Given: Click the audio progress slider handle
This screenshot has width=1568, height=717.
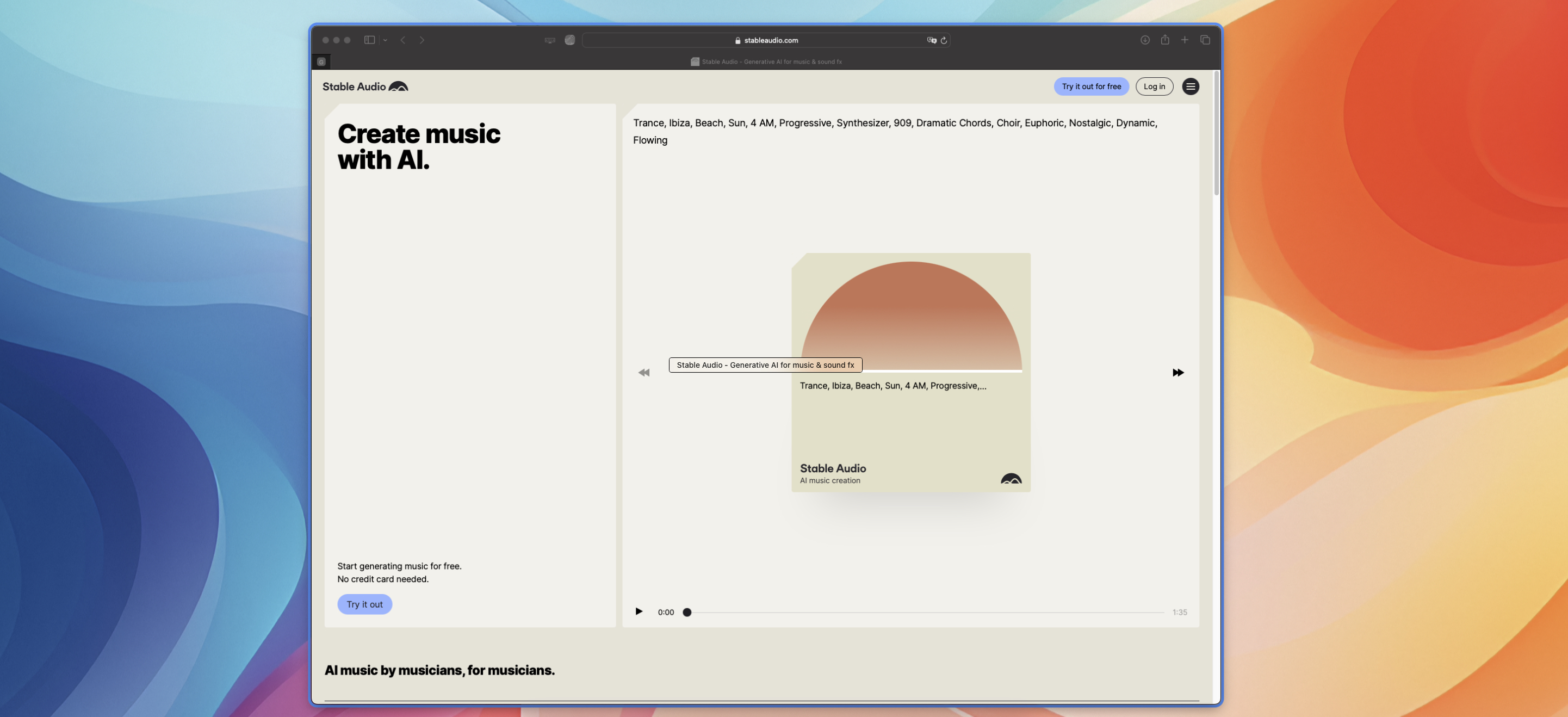Looking at the screenshot, I should tap(686, 613).
